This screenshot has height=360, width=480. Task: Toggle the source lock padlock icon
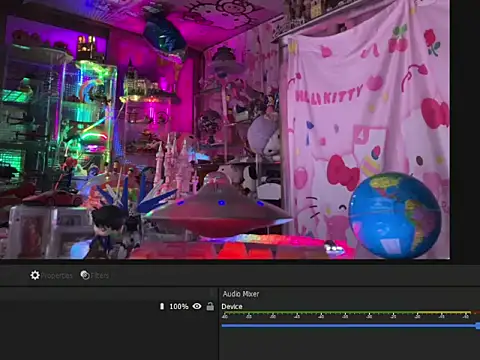pos(210,306)
